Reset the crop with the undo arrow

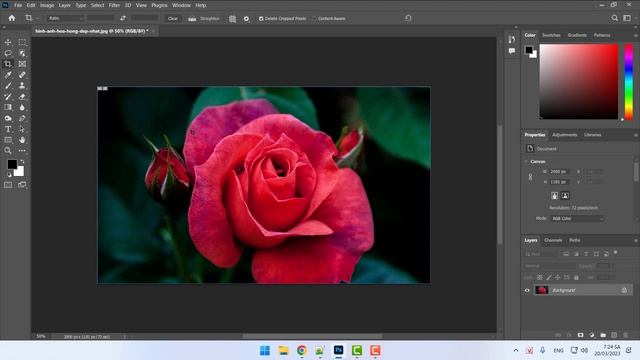pos(408,18)
